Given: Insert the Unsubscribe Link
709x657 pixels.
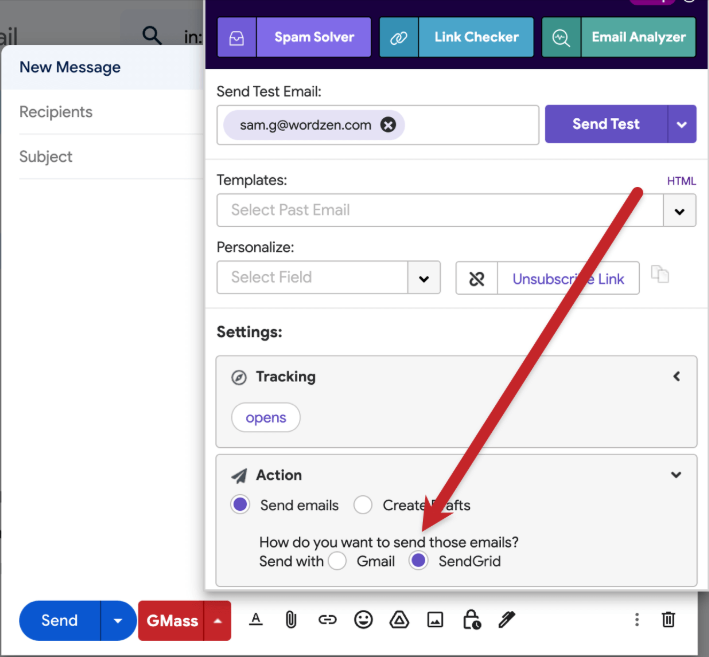Looking at the screenshot, I should [x=568, y=279].
